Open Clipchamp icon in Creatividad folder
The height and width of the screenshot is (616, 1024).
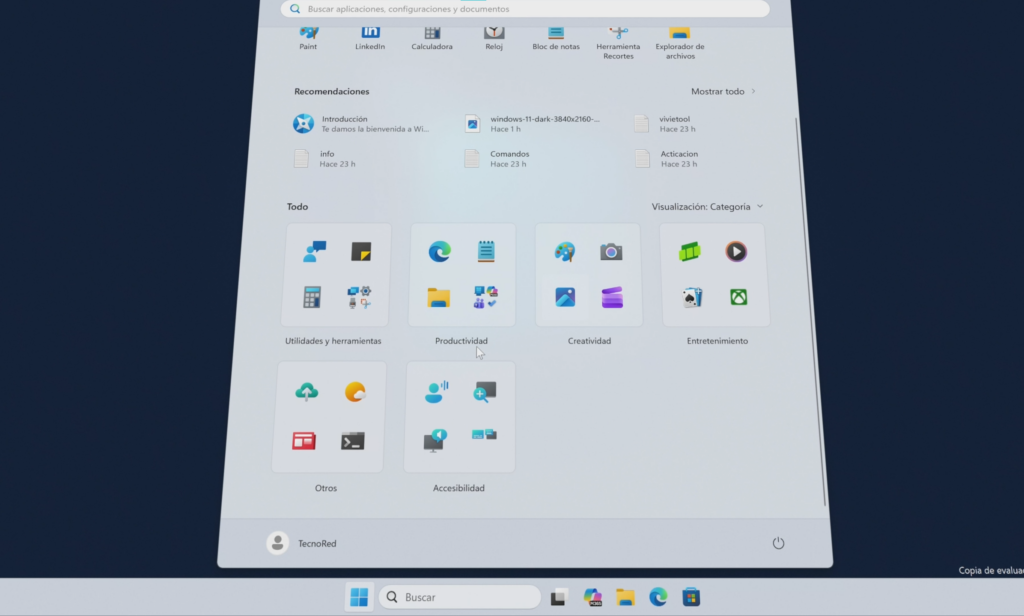612,297
